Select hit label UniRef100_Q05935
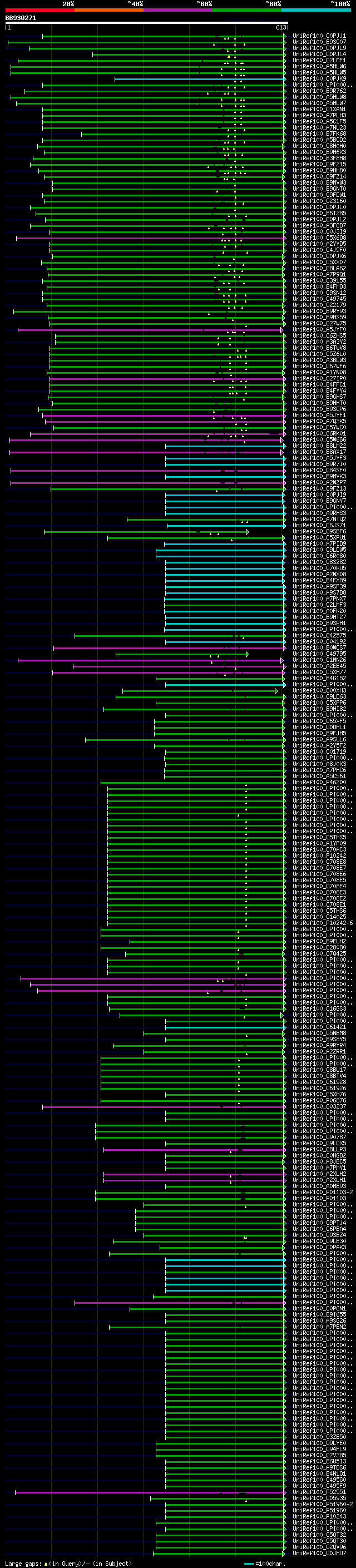Screen dimensions: 356x1568 tap(319, 1498)
